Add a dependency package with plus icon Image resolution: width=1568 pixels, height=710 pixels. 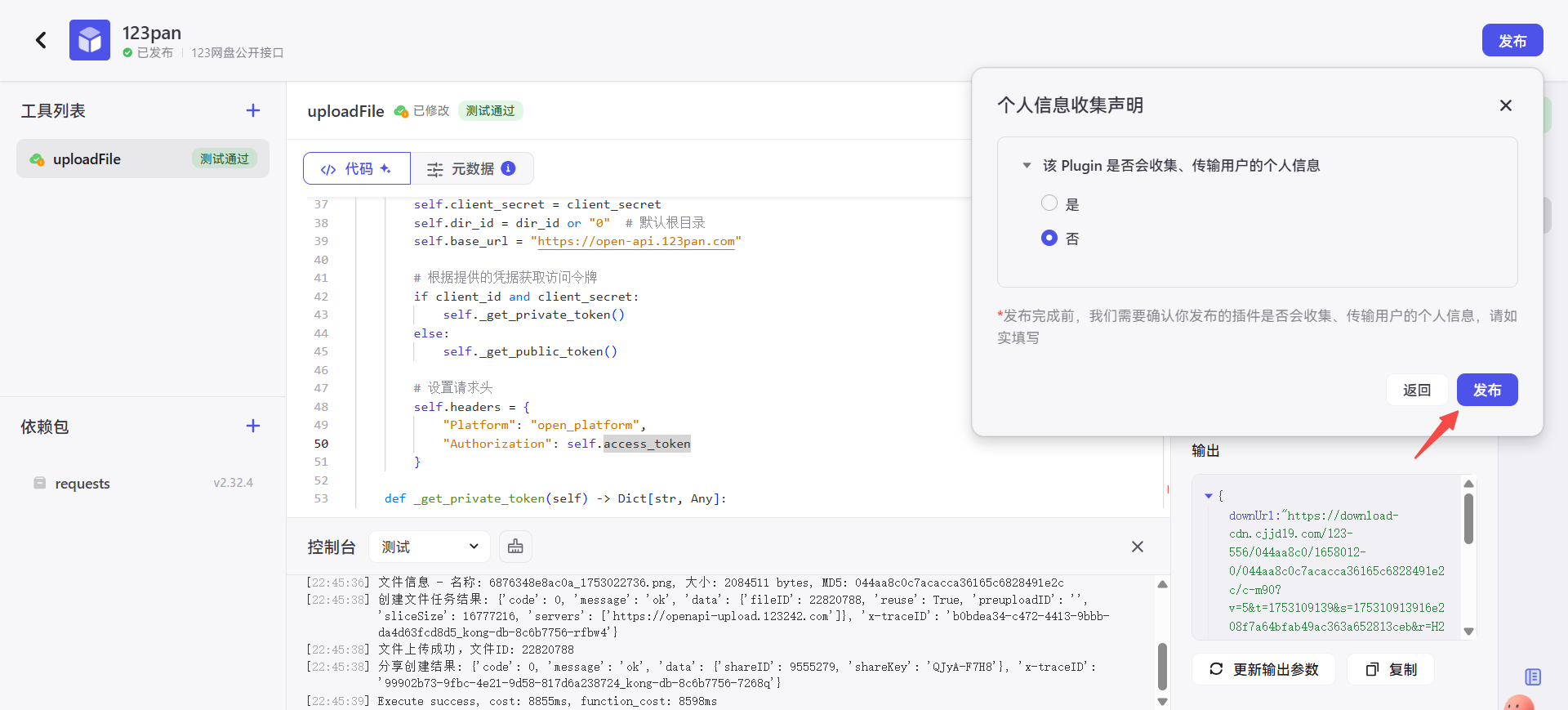253,426
